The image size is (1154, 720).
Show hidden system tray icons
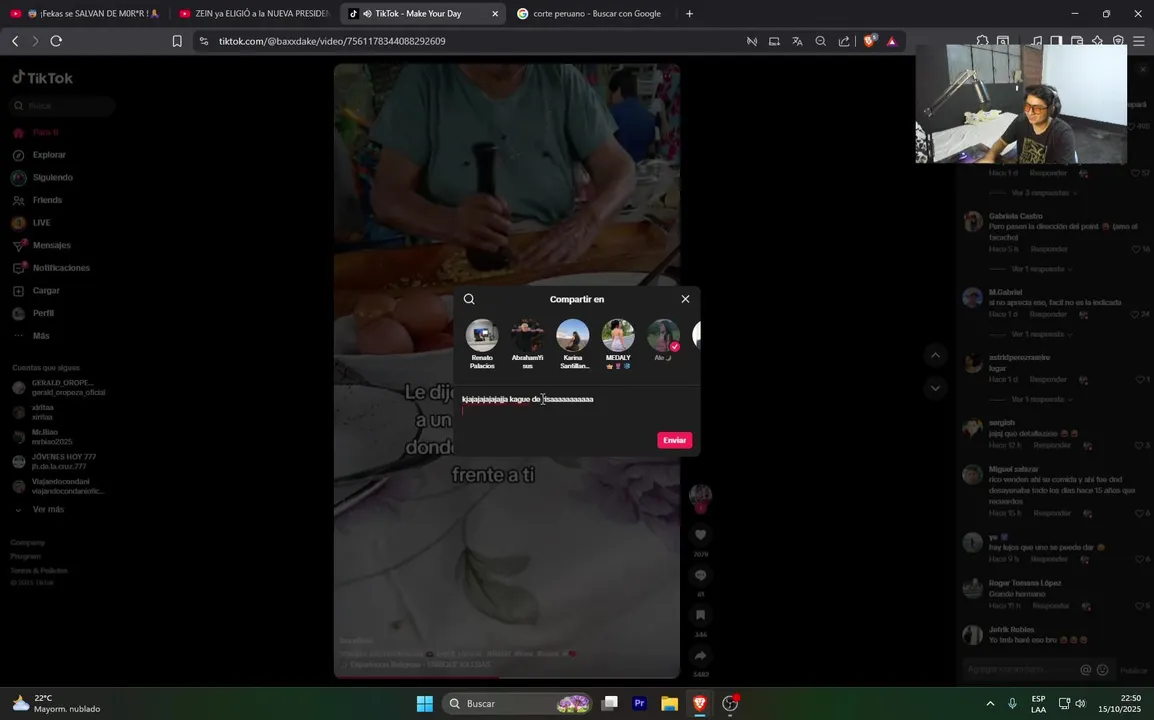click(x=990, y=704)
